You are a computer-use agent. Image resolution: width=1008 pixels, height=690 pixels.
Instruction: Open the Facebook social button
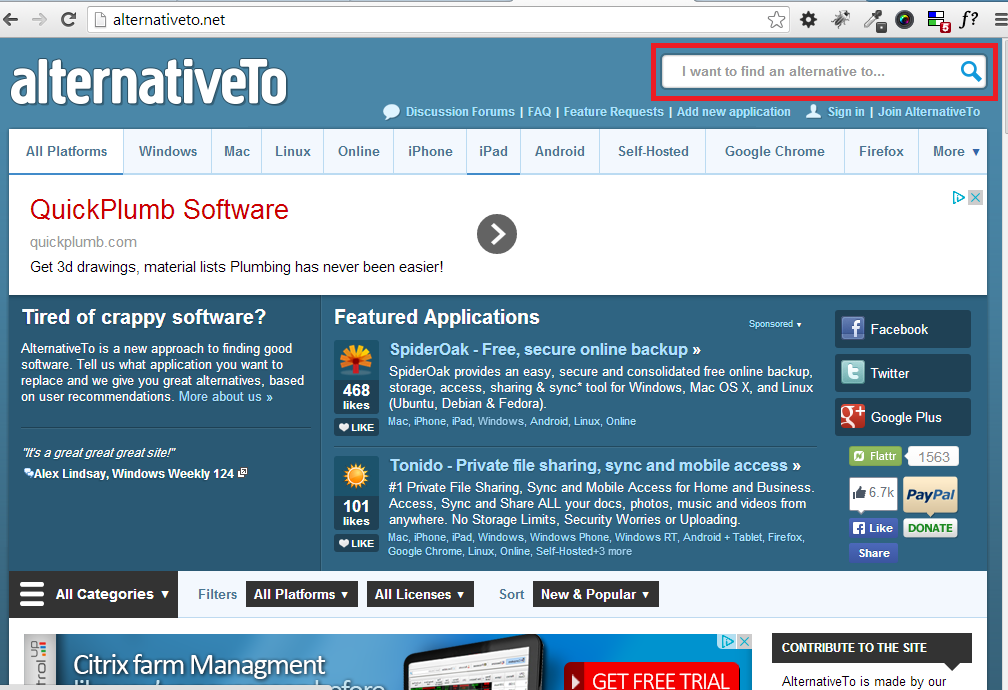tap(903, 329)
